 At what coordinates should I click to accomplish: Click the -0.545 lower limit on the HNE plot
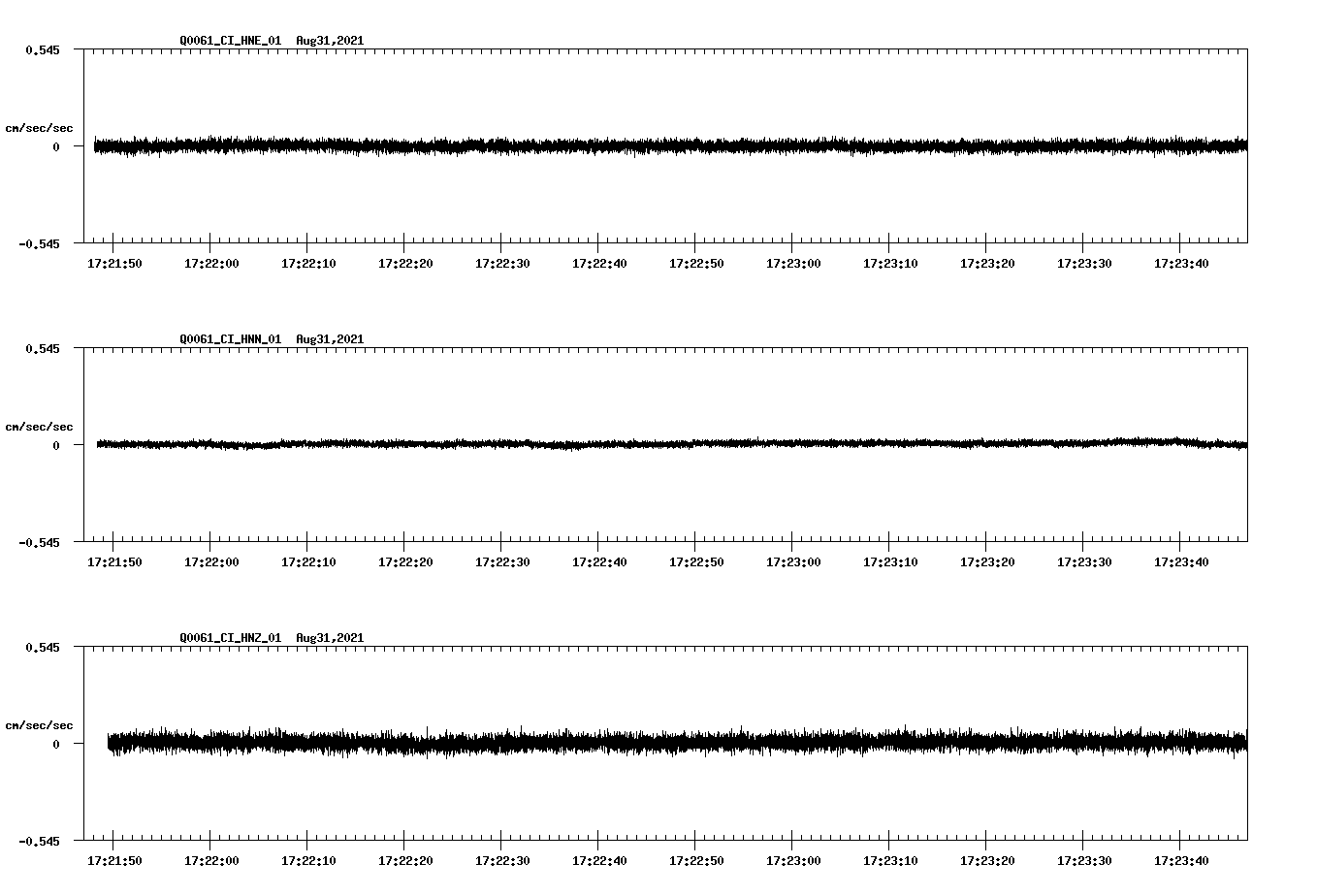tap(39, 243)
